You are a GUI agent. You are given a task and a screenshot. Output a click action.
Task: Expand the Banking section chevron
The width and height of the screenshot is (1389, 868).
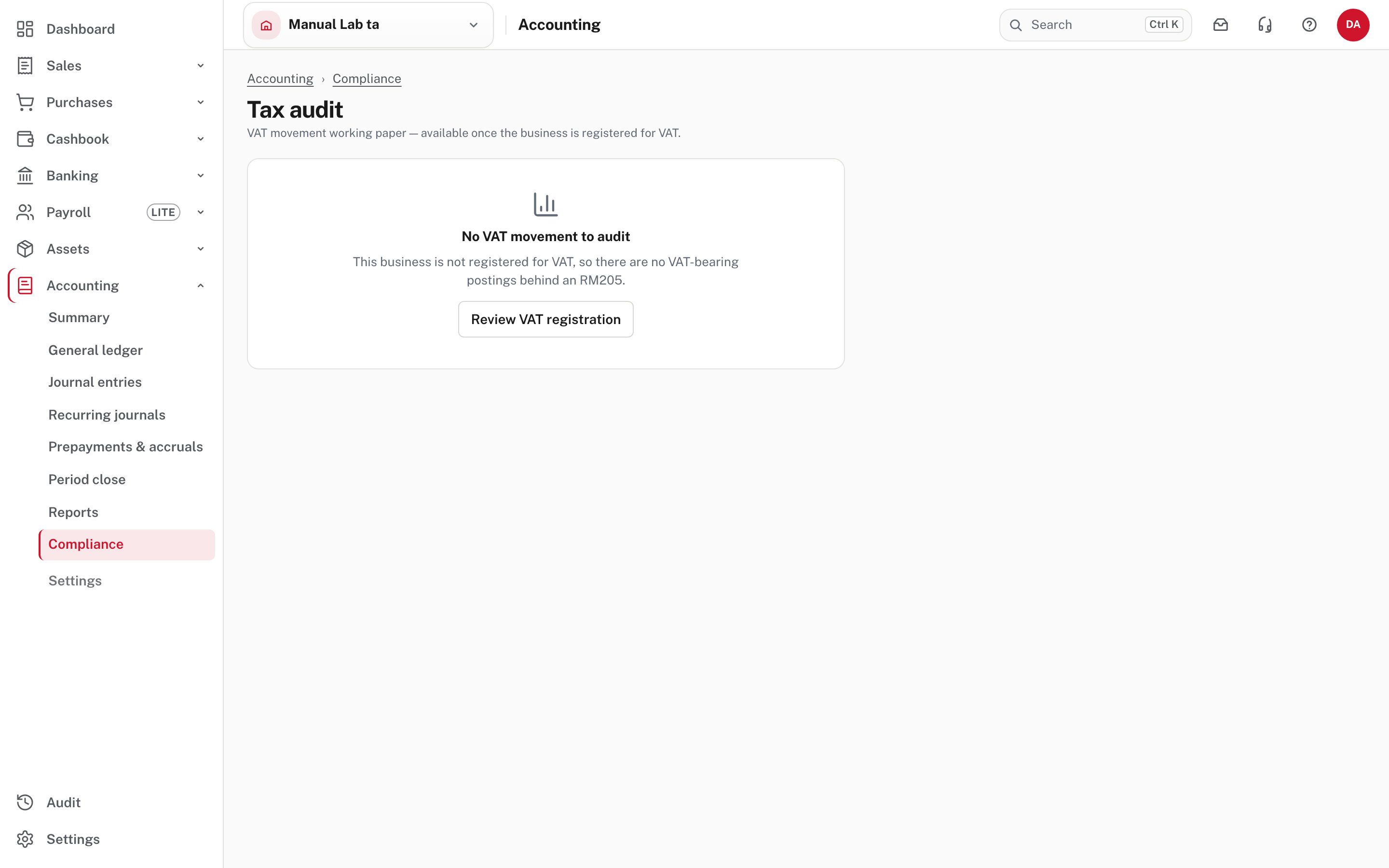(200, 176)
